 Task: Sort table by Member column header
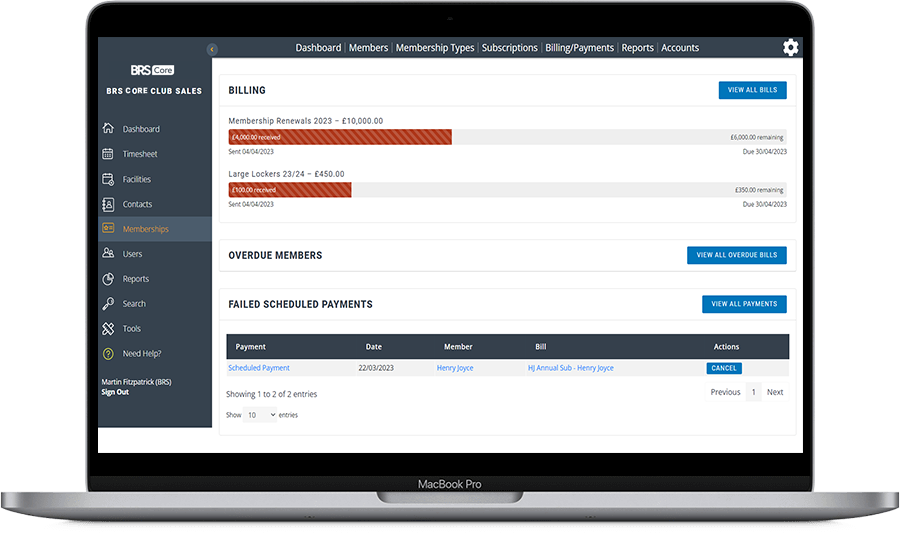point(458,347)
